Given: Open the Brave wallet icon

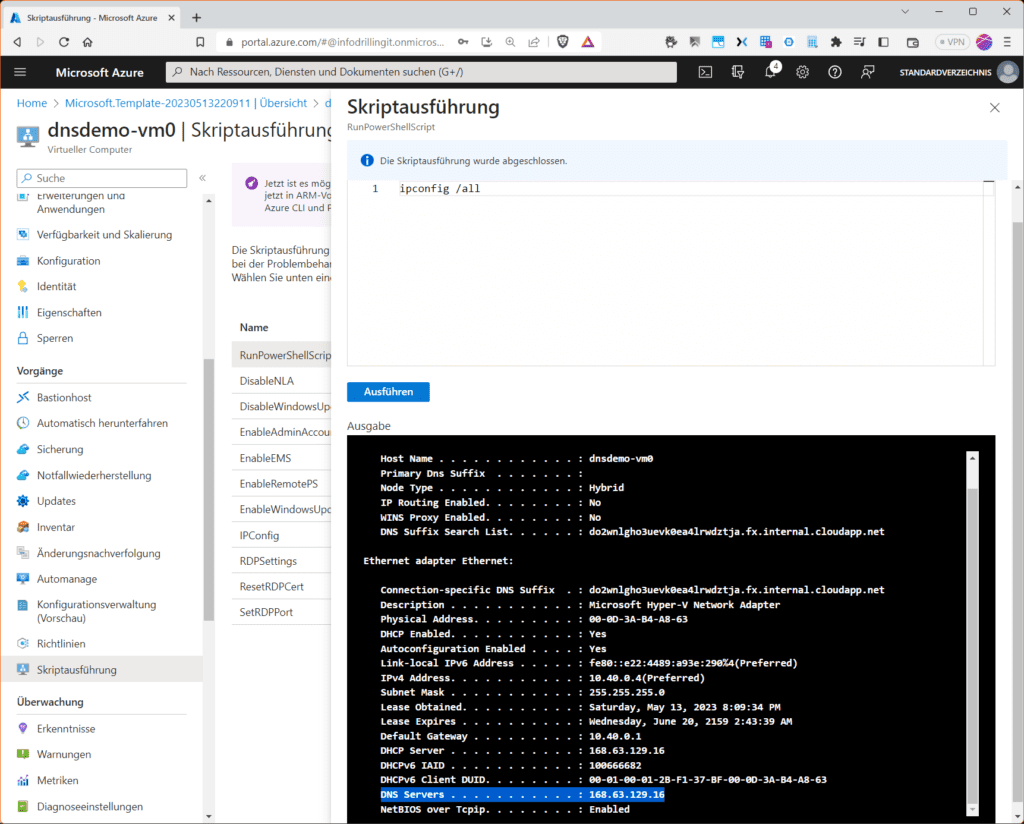Looking at the screenshot, I should (x=913, y=42).
